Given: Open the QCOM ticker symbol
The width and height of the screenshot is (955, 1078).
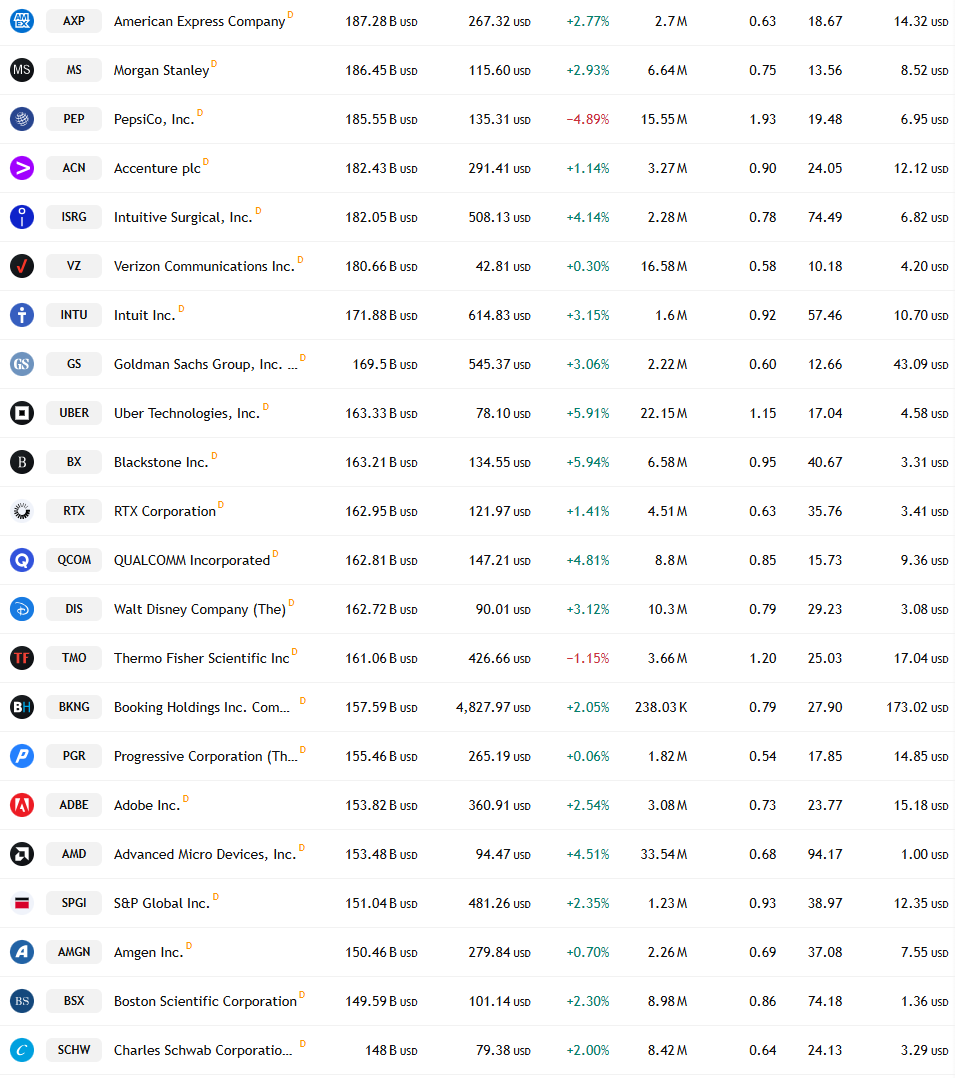Looking at the screenshot, I should 74,560.
